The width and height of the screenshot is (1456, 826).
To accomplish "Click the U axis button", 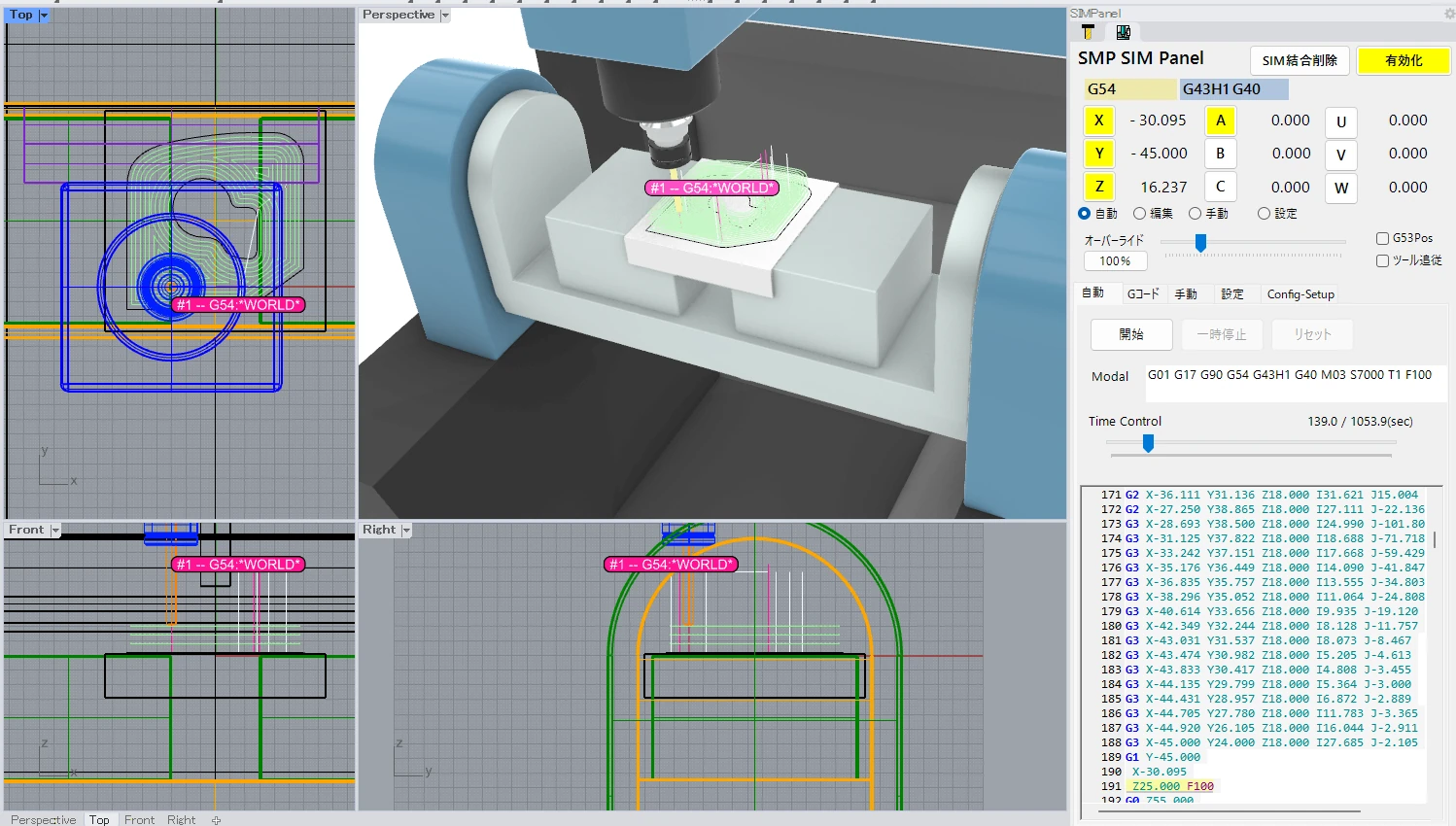I will (1341, 121).
